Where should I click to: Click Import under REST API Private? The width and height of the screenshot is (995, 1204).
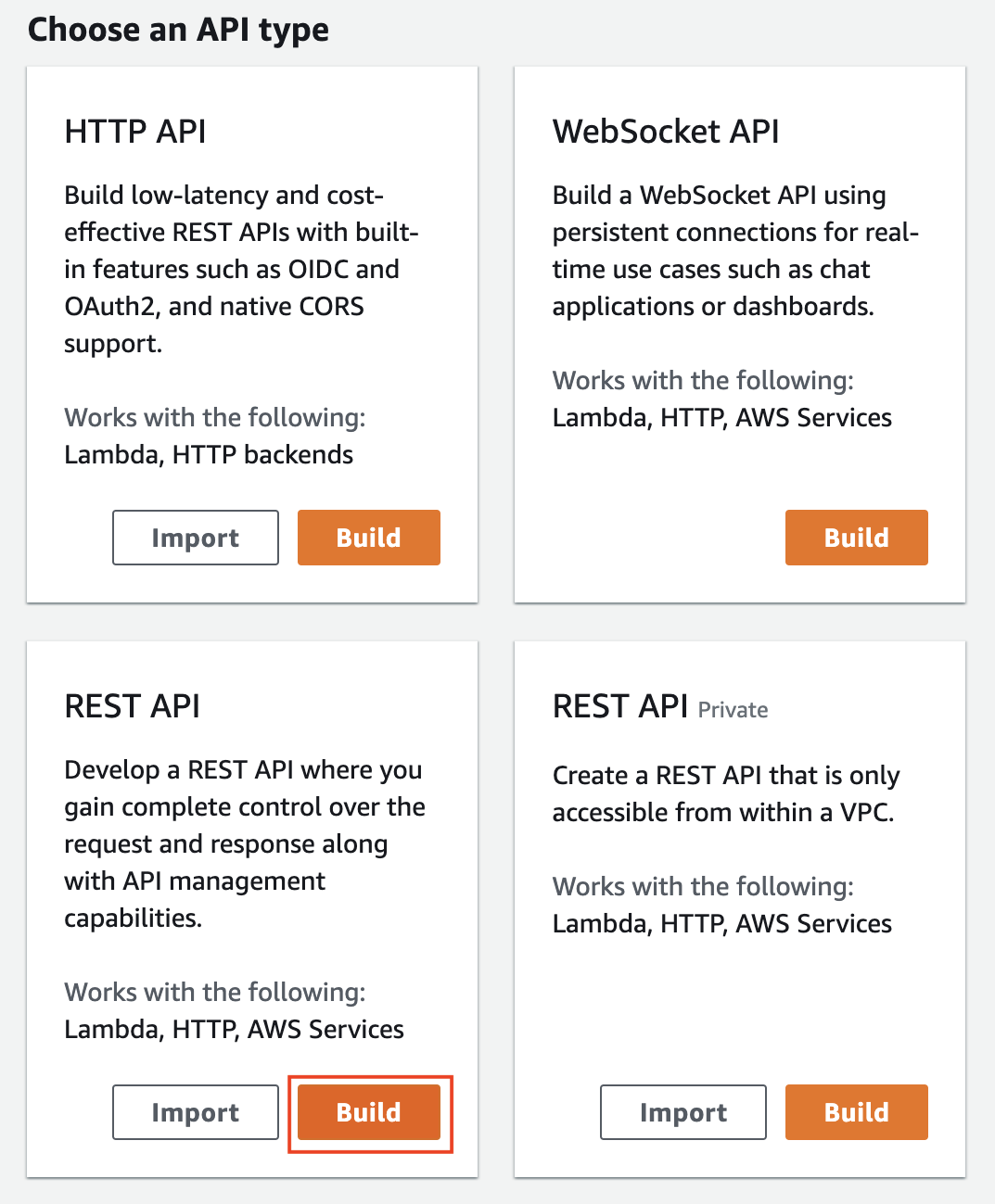click(683, 1112)
